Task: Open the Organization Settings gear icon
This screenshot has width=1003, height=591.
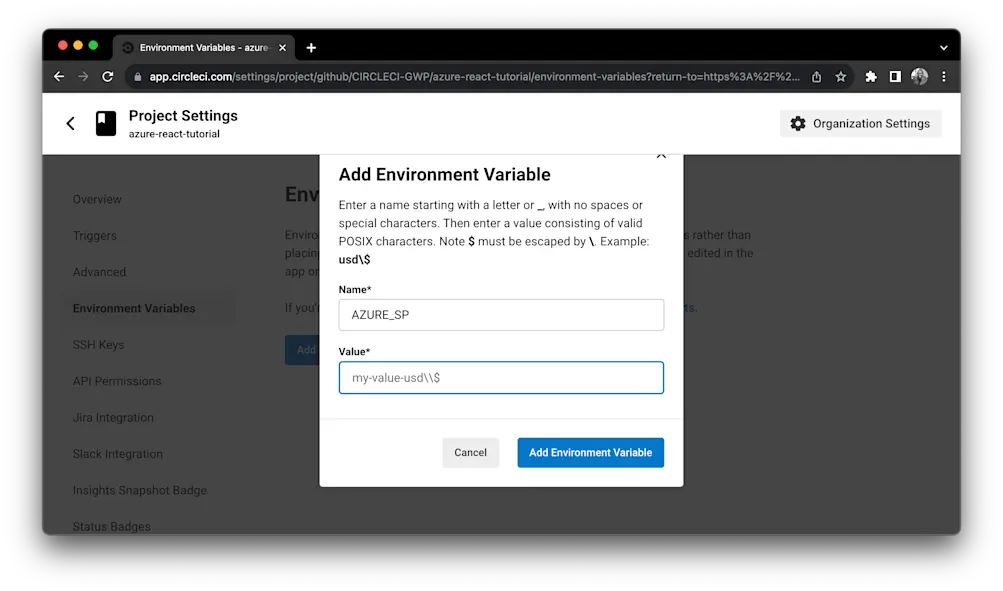Action: (x=797, y=123)
